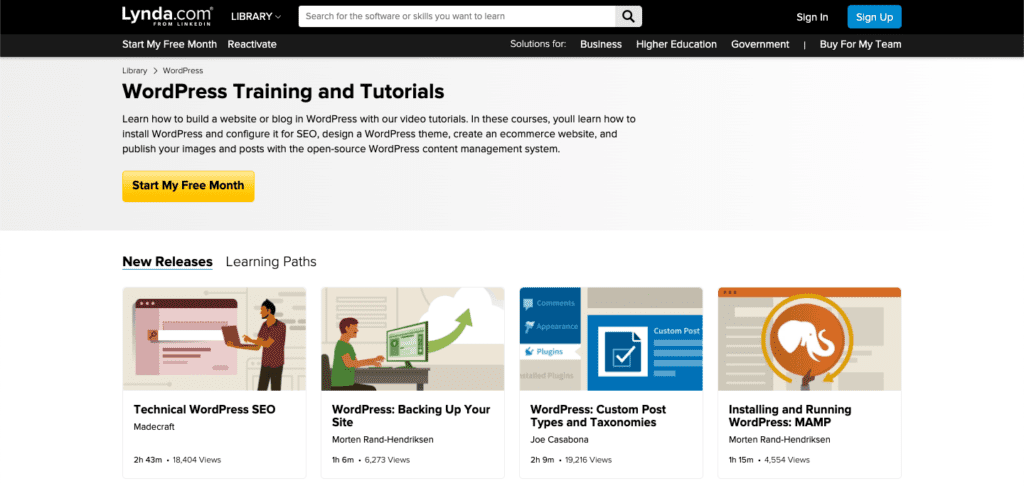Switch to the Learning Paths tab
Viewport: 1024px width, 491px height.
click(271, 262)
